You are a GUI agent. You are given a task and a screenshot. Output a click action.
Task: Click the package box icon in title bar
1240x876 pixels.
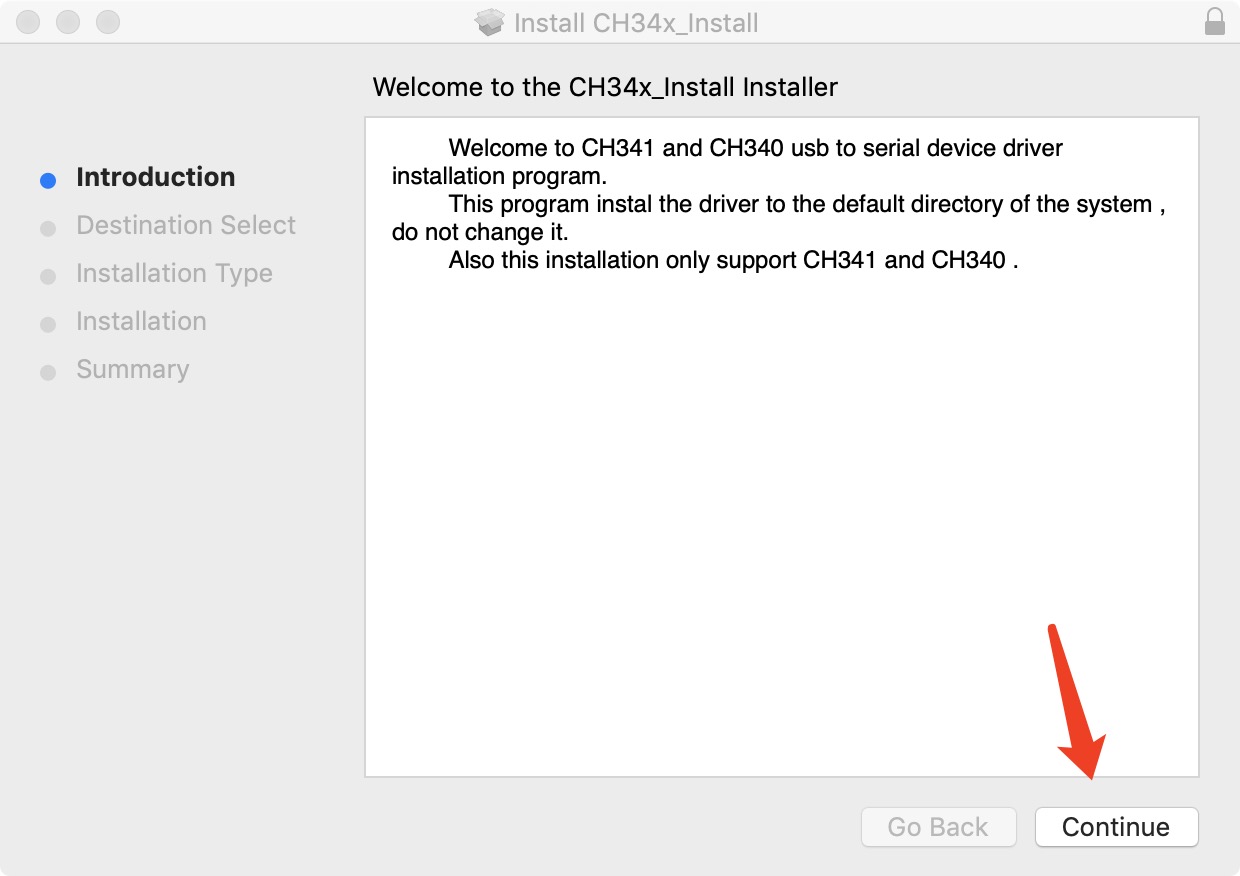click(x=489, y=22)
